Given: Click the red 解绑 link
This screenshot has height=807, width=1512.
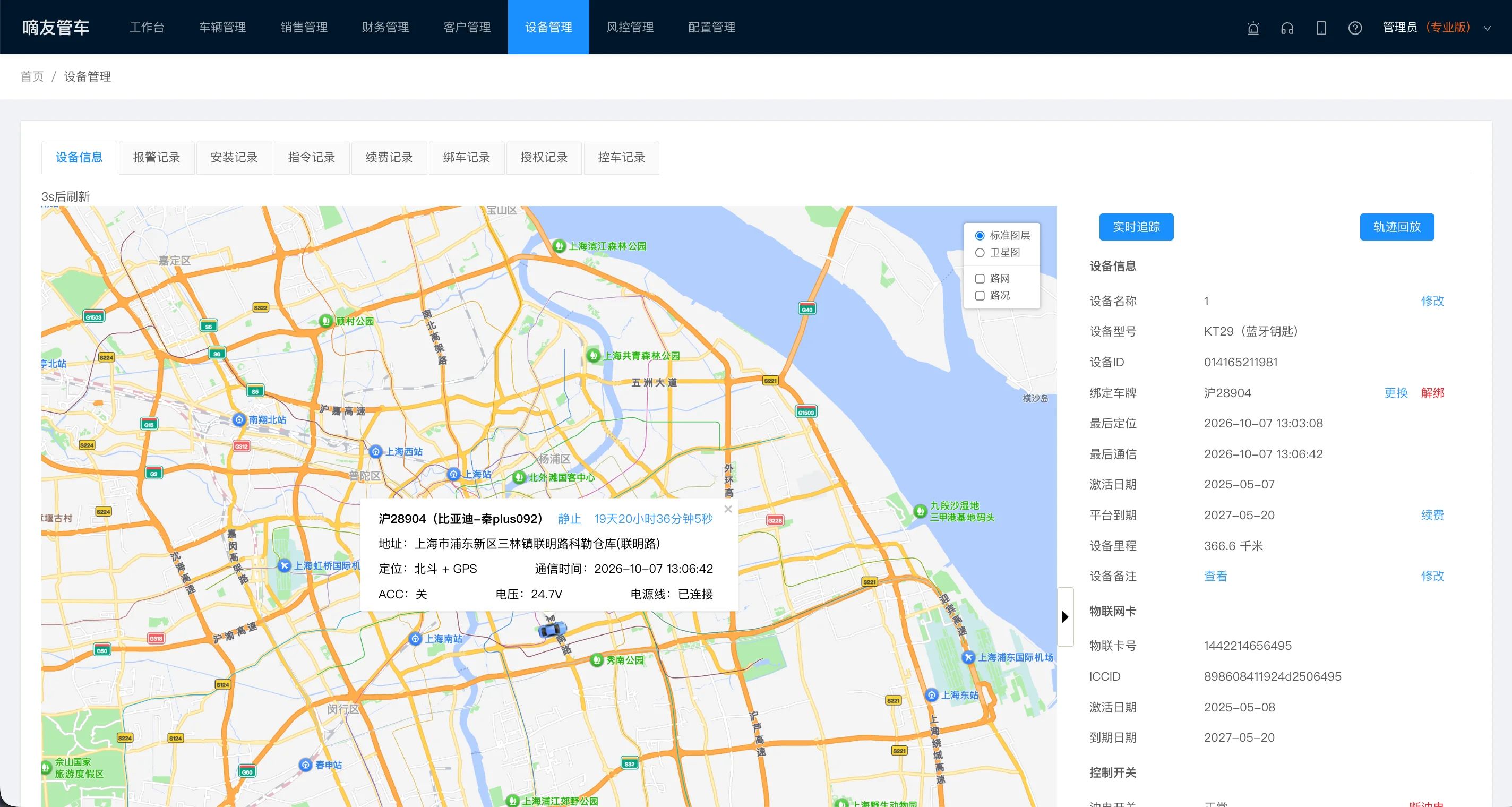Looking at the screenshot, I should click(1432, 393).
